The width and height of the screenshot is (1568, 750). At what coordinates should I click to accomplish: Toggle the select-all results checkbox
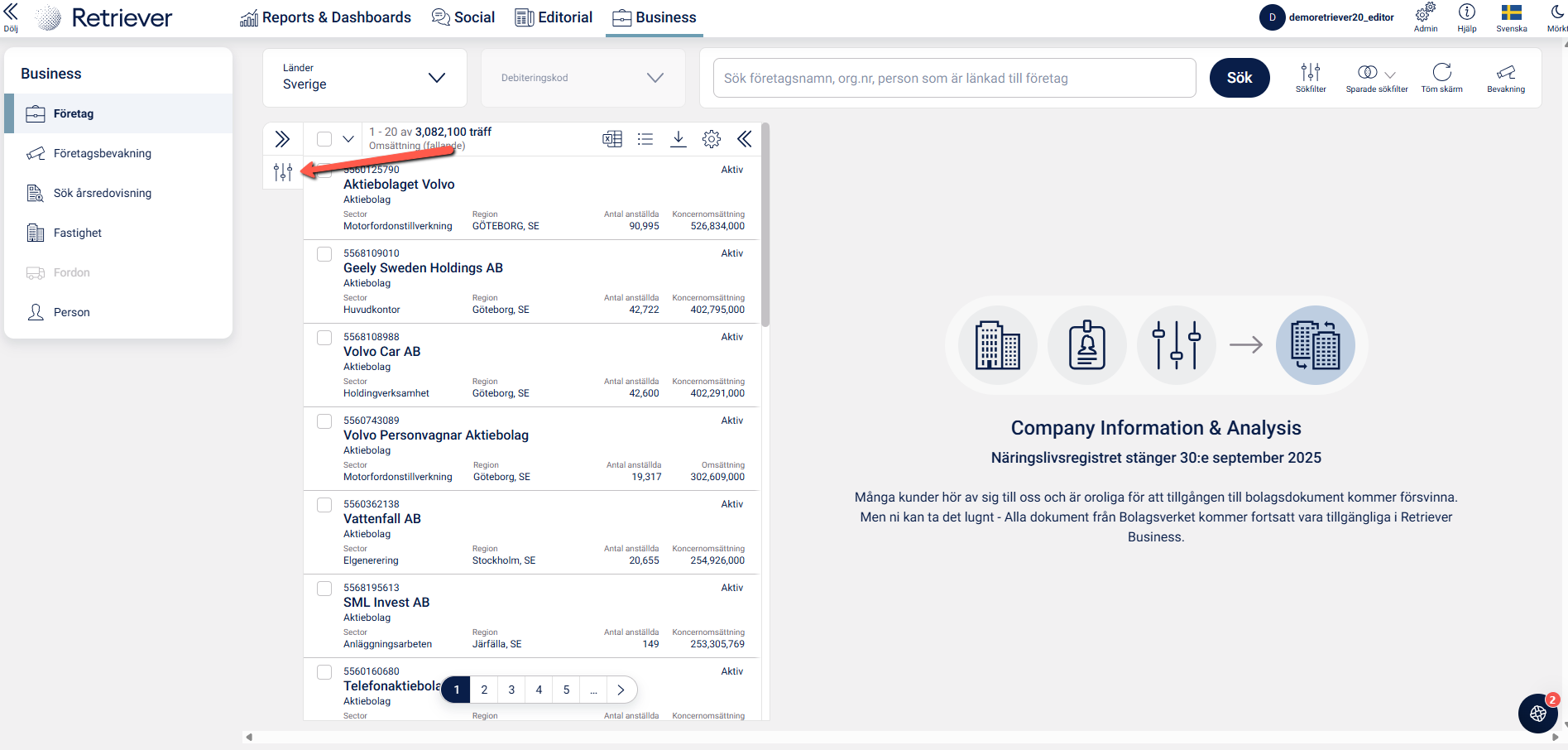pos(324,139)
